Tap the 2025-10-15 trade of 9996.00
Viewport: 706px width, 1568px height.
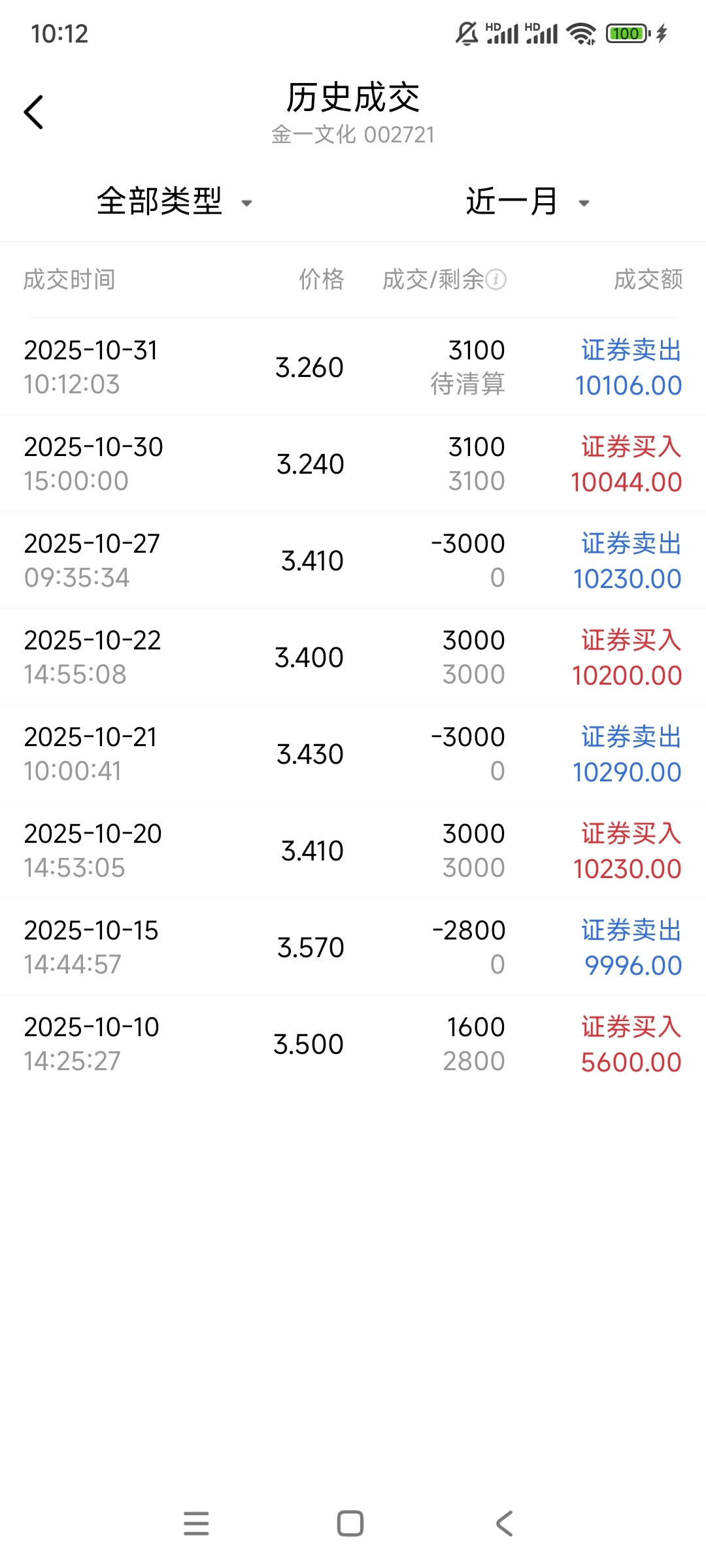(353, 947)
